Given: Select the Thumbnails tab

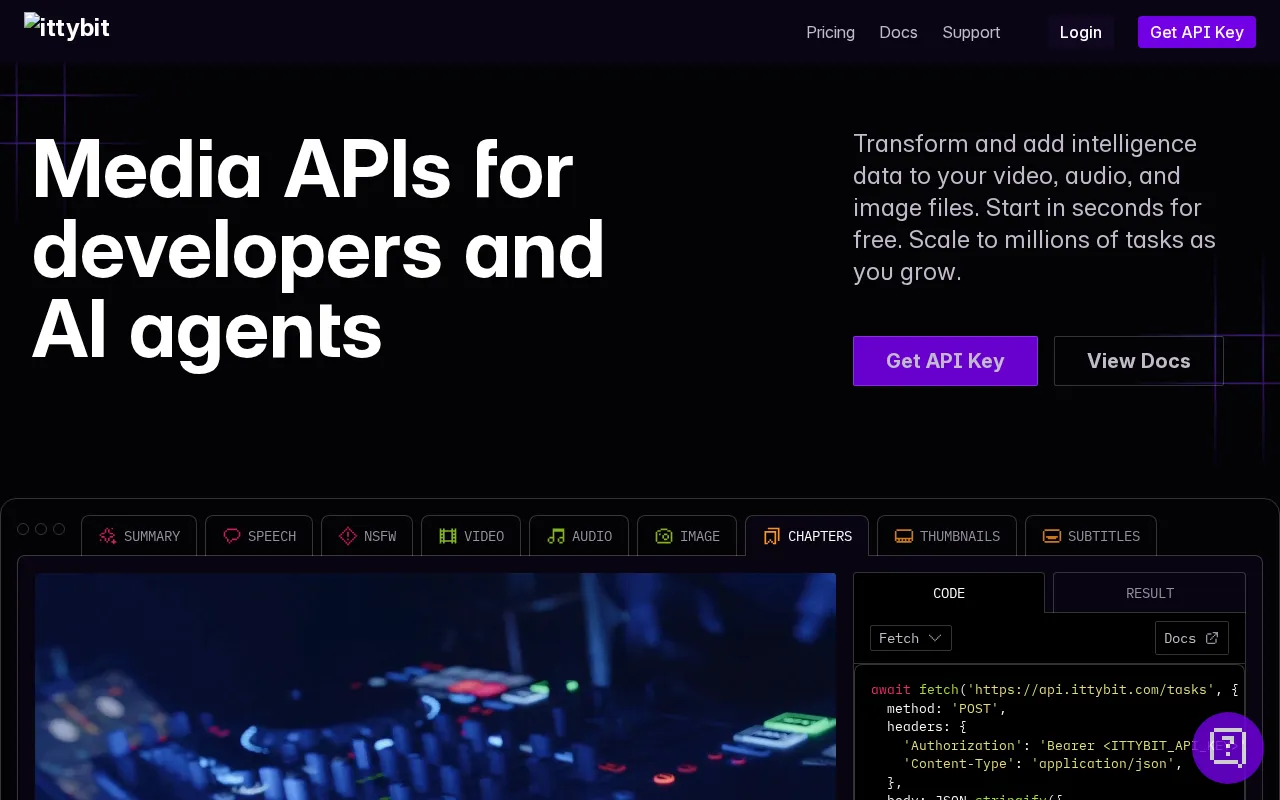Looking at the screenshot, I should 947,536.
